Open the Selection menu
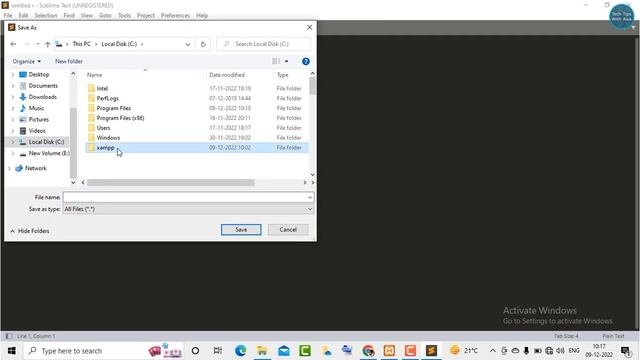The image size is (640, 360). pyautogui.click(x=46, y=16)
